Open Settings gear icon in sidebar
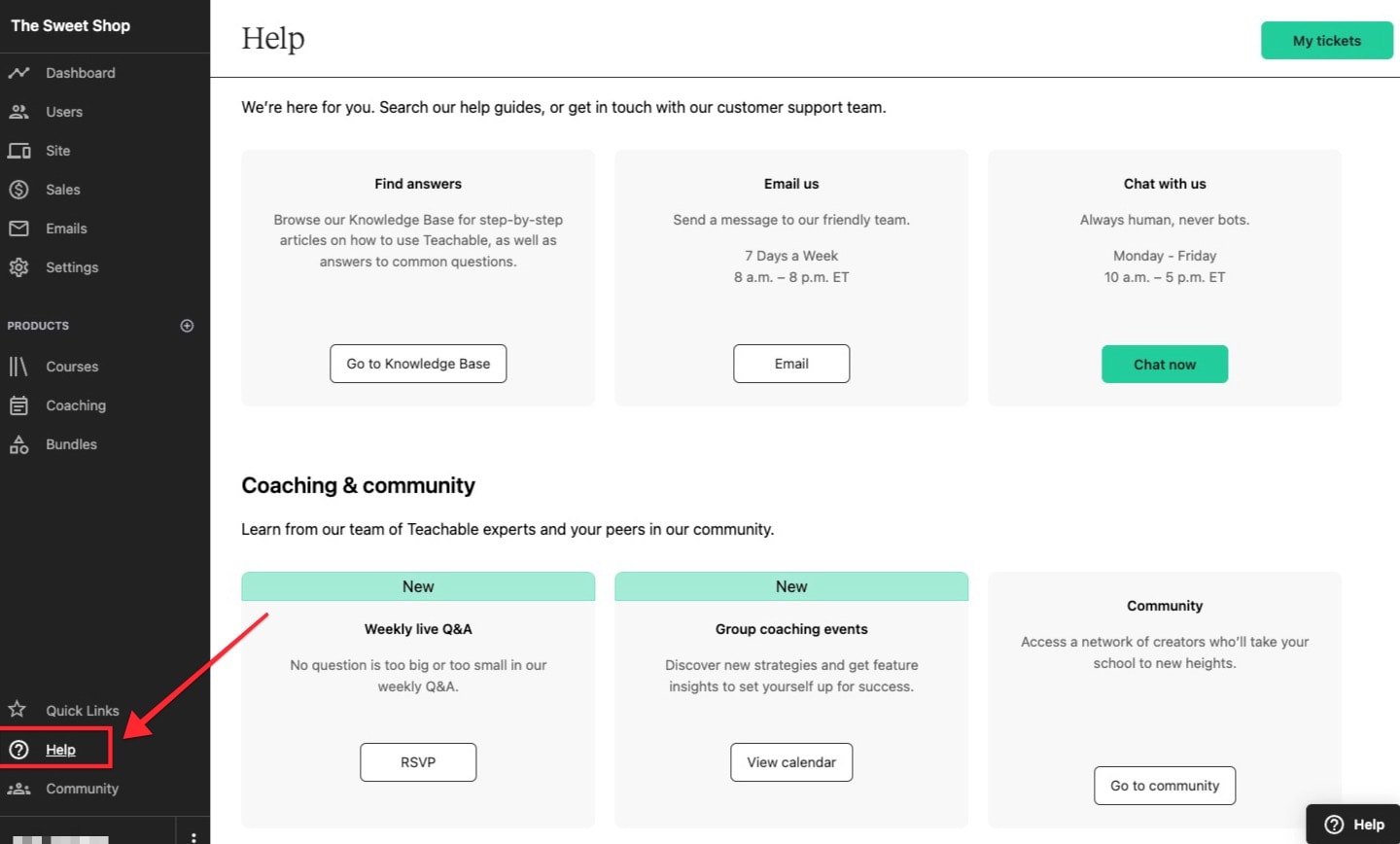This screenshot has height=844, width=1400. point(18,267)
